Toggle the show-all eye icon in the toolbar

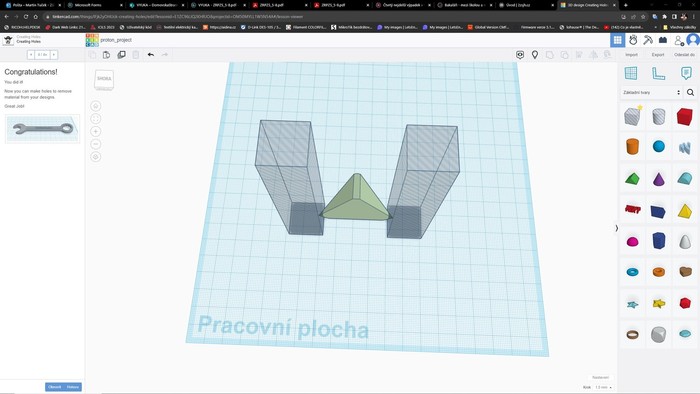pos(520,54)
